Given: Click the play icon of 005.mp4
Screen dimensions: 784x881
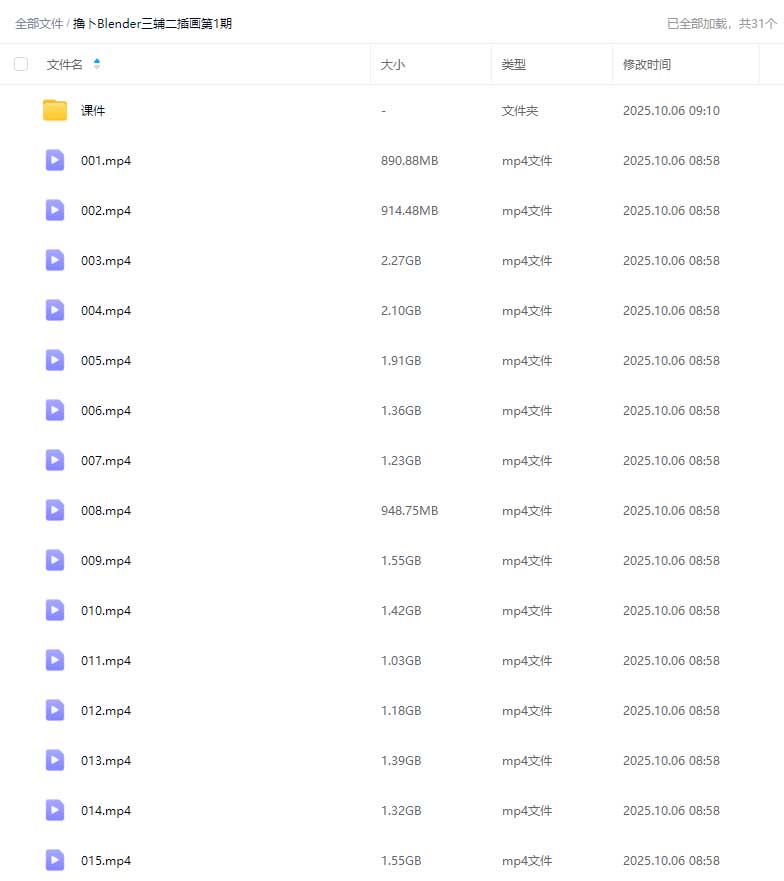Looking at the screenshot, I should [55, 360].
